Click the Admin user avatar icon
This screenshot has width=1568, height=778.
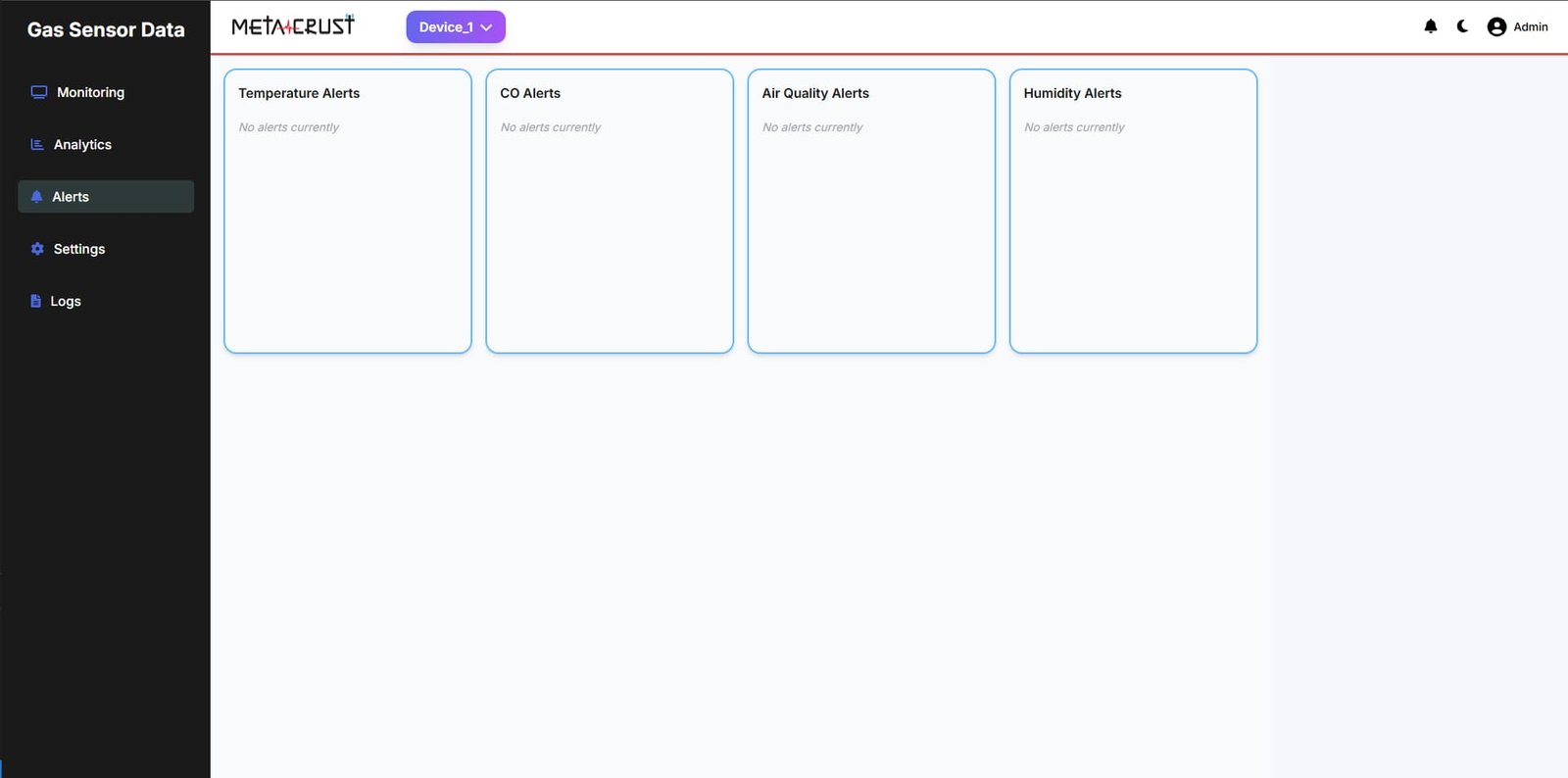[1496, 27]
